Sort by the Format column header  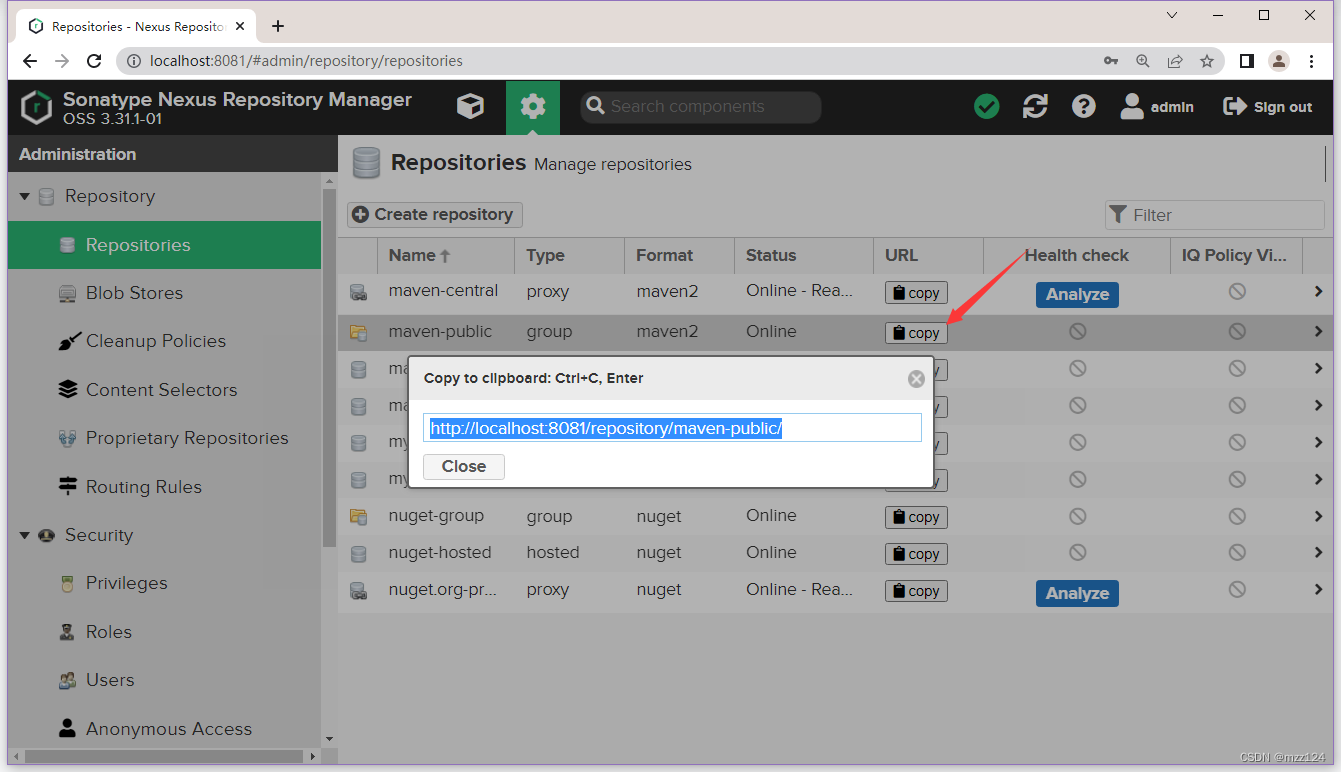[679, 256]
